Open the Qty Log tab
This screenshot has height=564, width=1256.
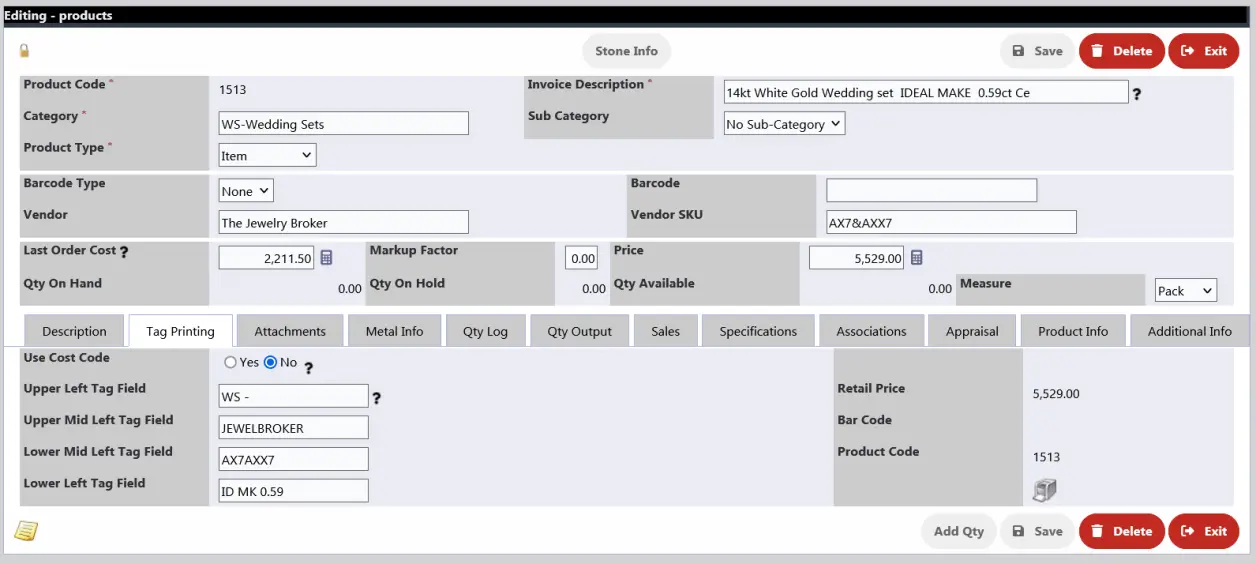[x=485, y=331]
